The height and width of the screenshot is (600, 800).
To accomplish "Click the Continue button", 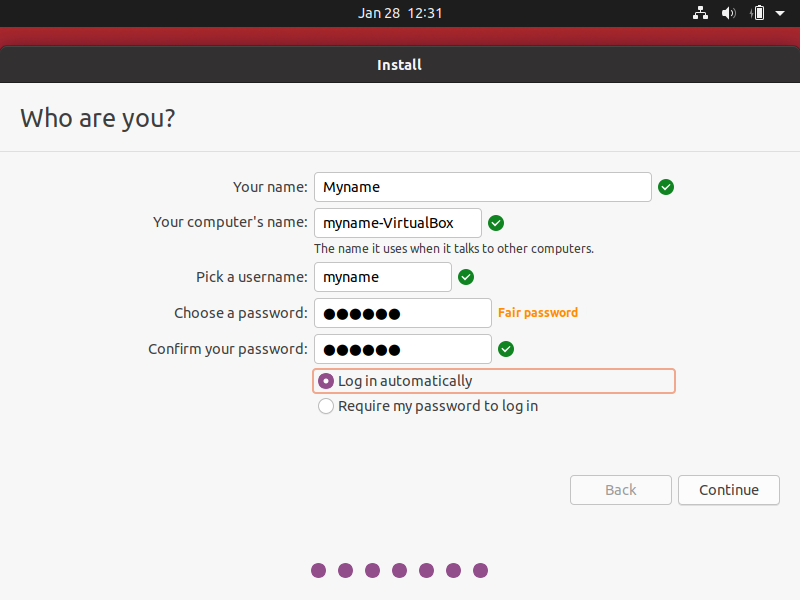I will pos(729,490).
